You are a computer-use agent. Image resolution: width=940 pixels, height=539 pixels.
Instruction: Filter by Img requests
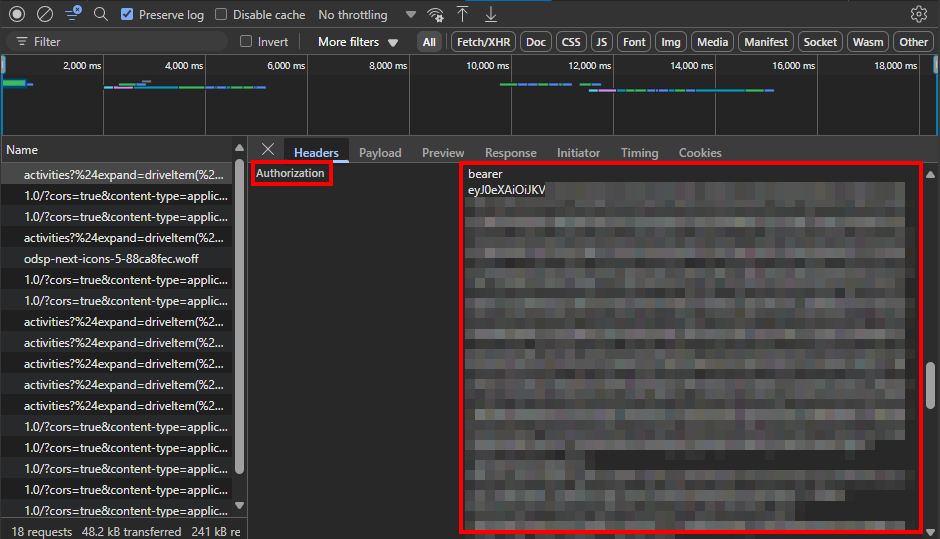671,42
